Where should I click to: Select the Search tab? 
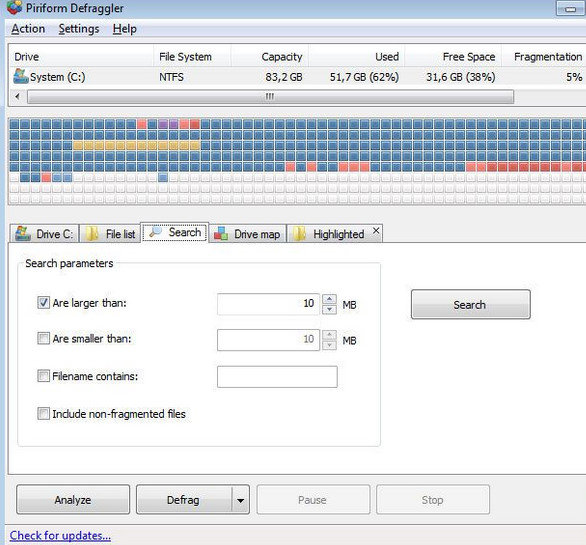click(175, 233)
